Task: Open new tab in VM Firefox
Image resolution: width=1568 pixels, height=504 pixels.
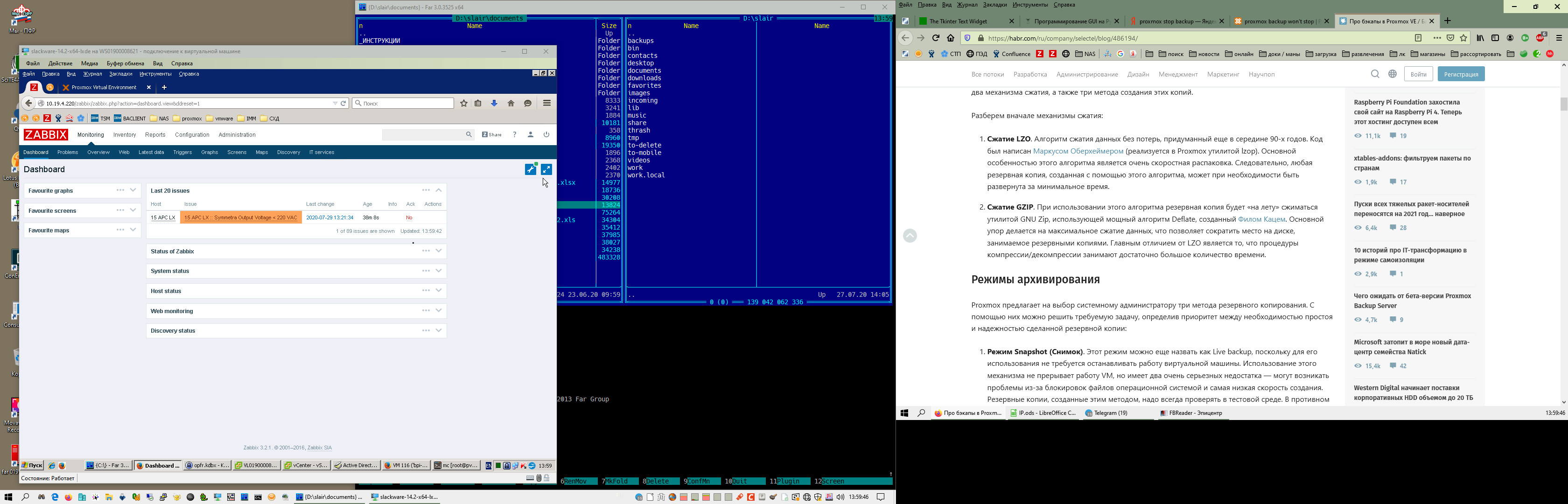Action: click(164, 88)
